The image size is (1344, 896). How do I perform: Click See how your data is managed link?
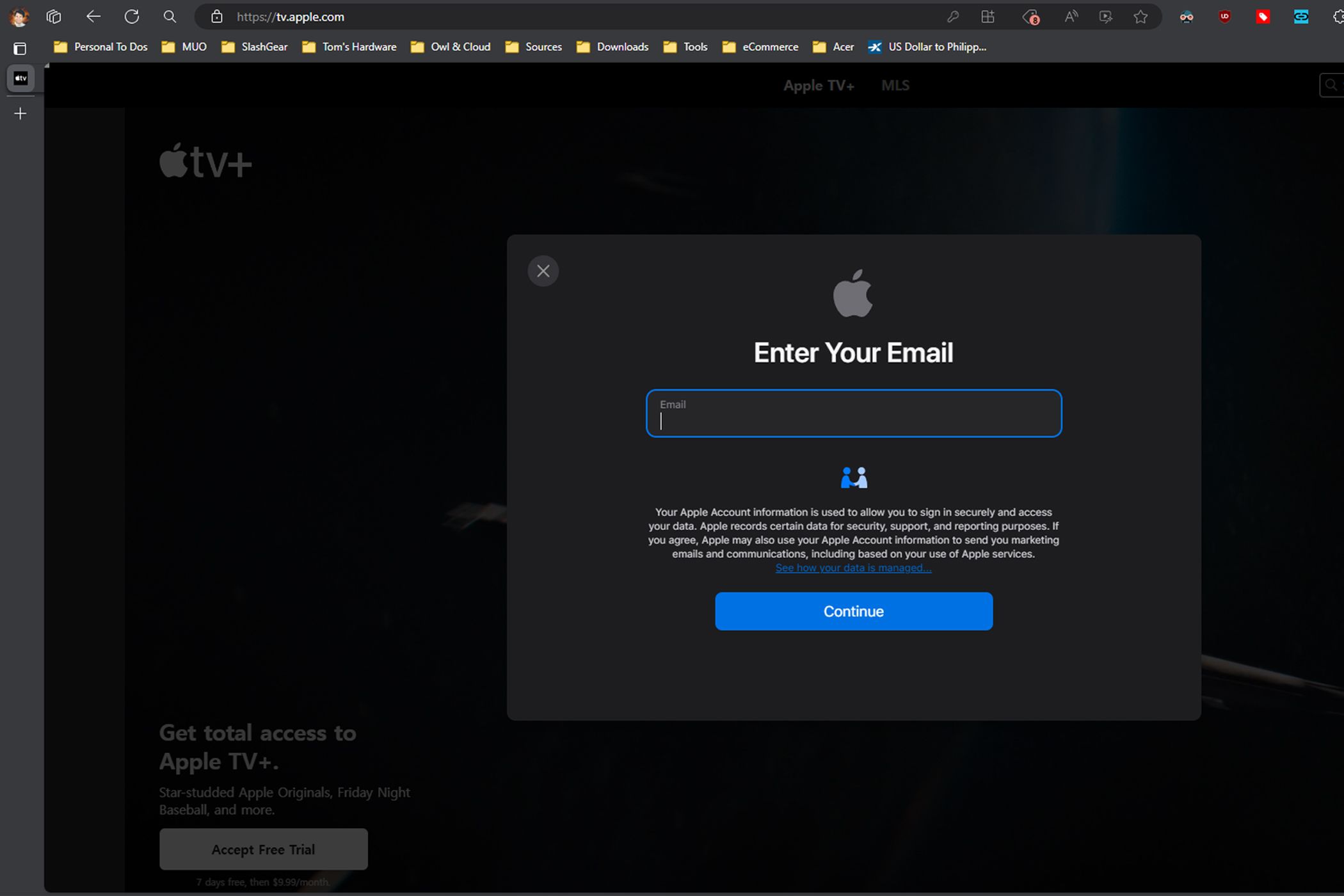(853, 567)
